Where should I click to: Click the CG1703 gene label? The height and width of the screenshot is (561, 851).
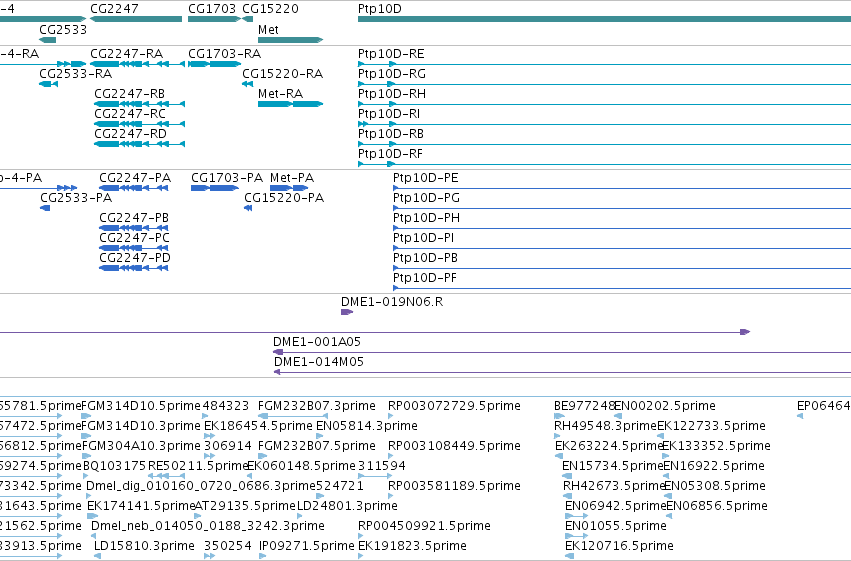pos(212,9)
